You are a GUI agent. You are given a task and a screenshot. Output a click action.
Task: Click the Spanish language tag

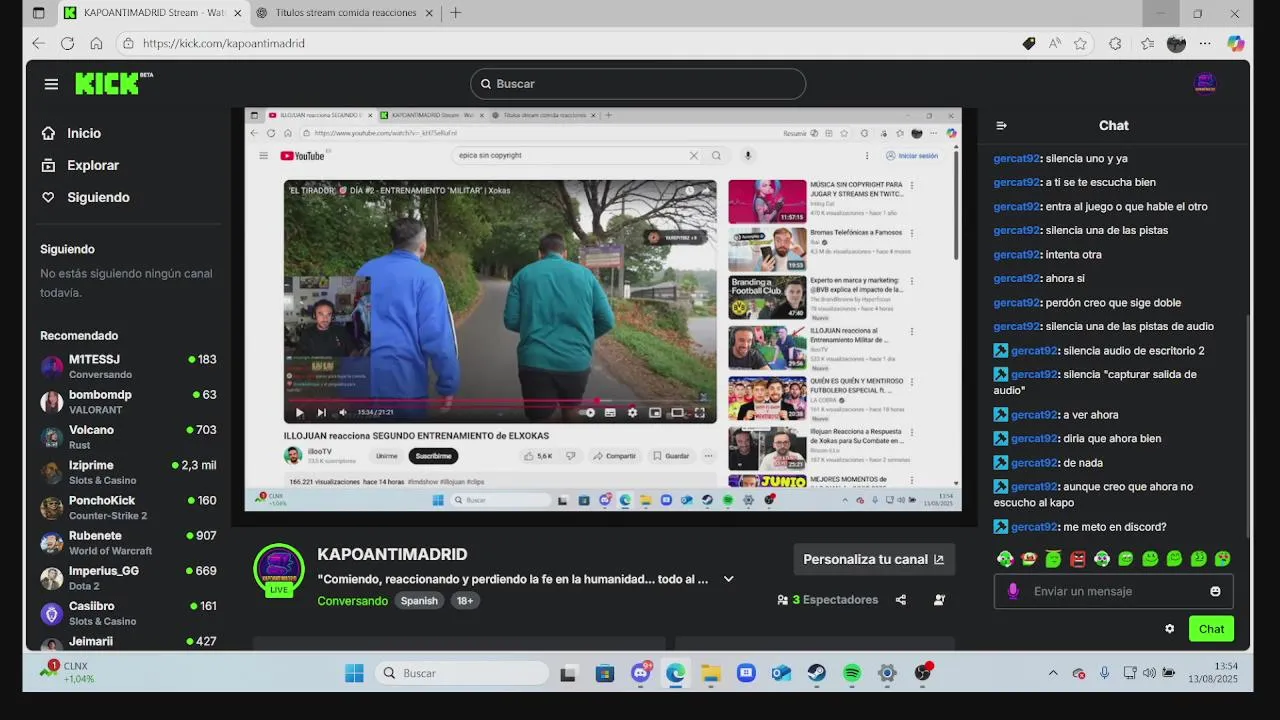tap(419, 601)
